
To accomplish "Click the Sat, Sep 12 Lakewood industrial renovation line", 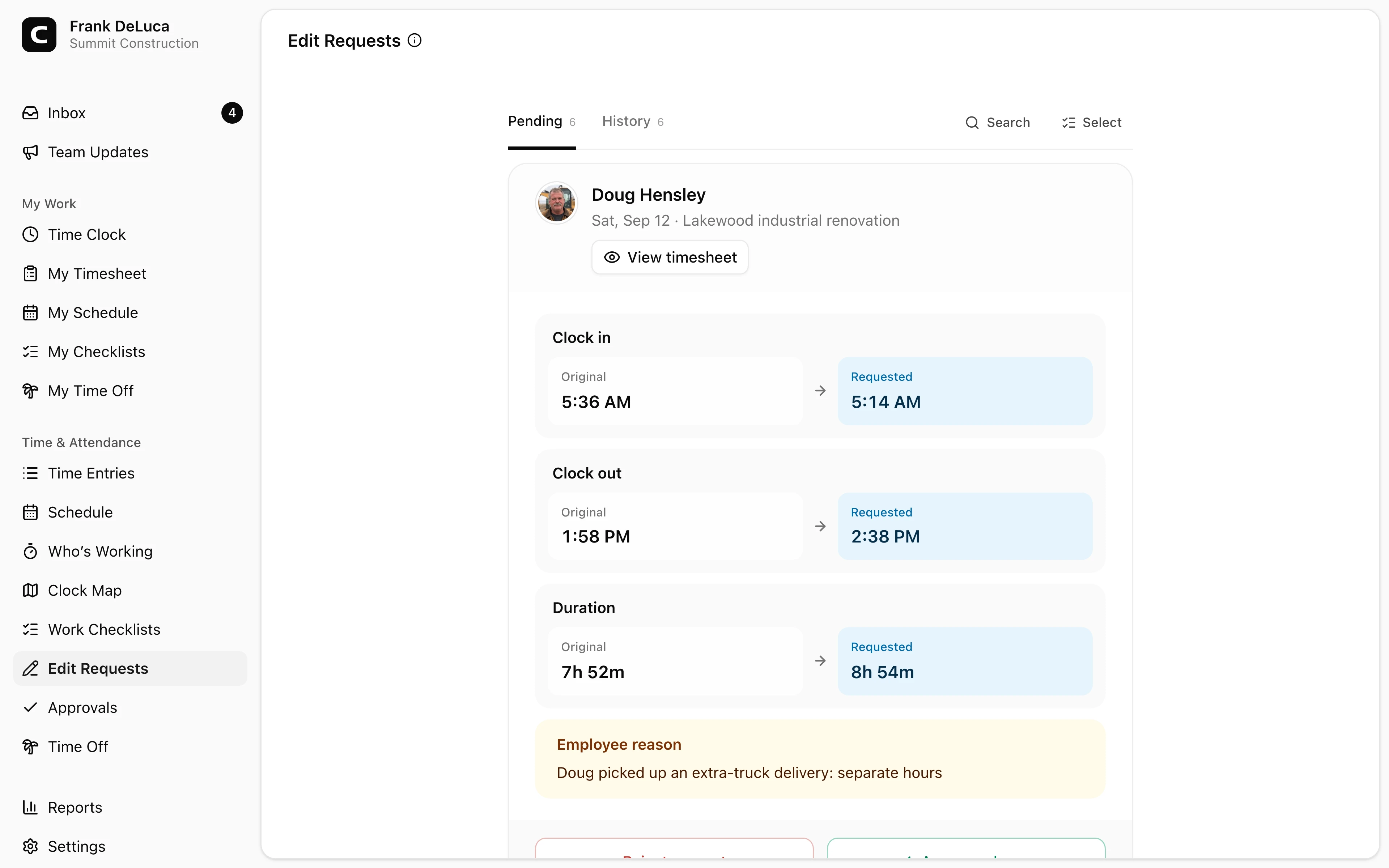I will [x=746, y=221].
